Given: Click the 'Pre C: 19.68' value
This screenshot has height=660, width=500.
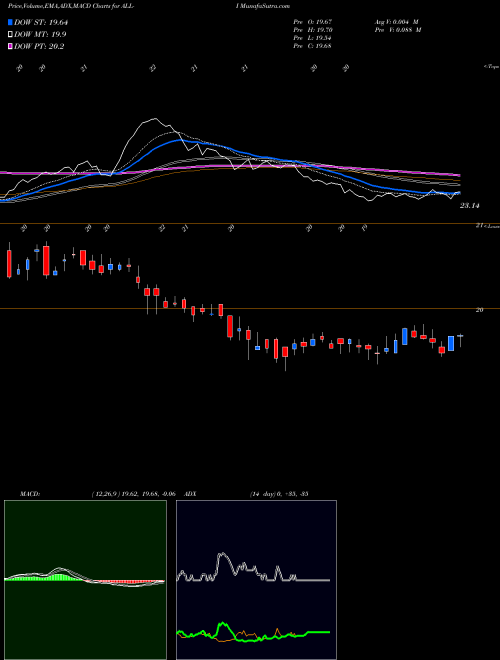Looking at the screenshot, I should pyautogui.click(x=312, y=46).
